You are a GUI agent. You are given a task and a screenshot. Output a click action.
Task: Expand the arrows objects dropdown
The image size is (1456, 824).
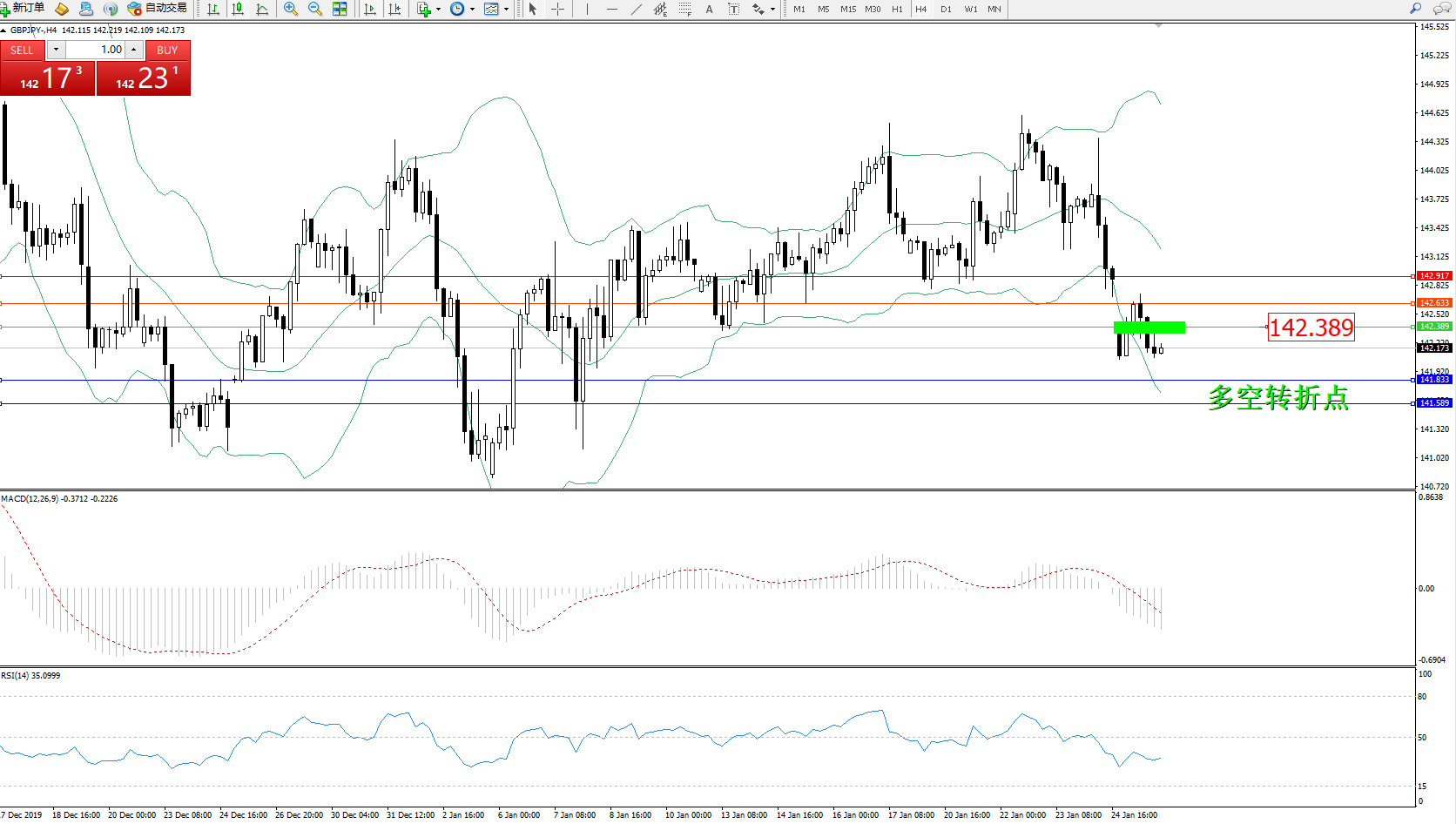[772, 9]
